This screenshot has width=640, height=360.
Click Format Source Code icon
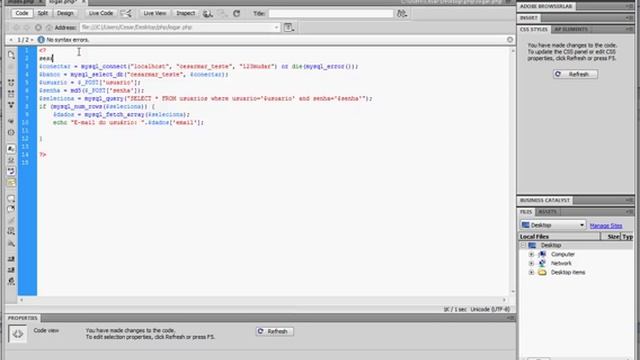click(11, 281)
